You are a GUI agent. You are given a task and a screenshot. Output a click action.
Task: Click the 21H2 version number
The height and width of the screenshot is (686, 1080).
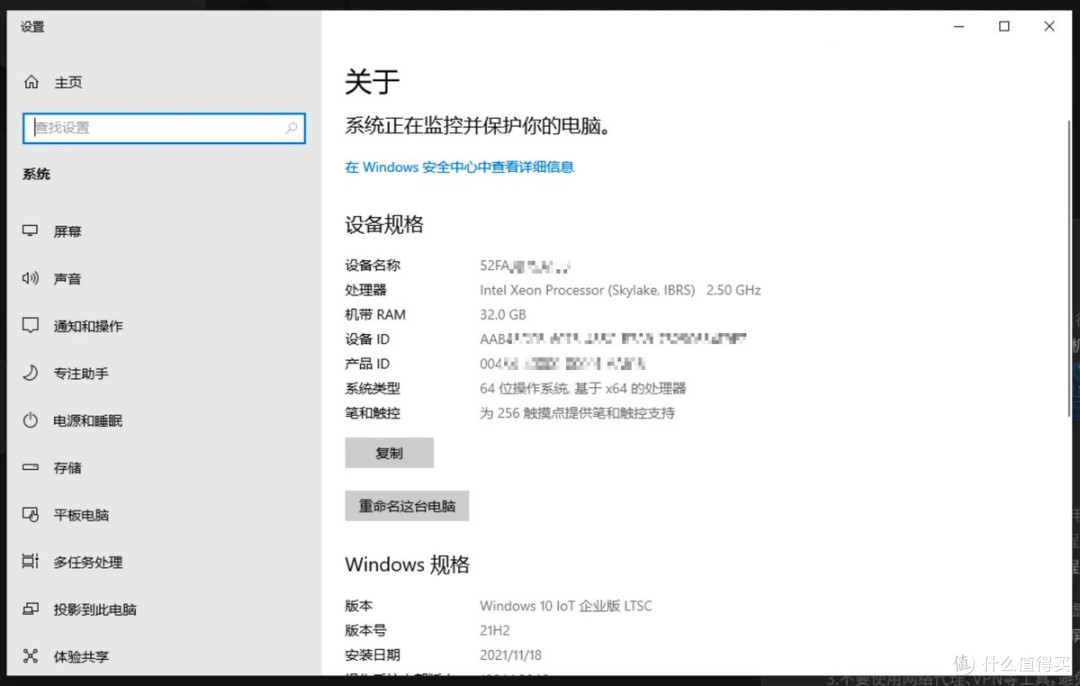(x=495, y=630)
